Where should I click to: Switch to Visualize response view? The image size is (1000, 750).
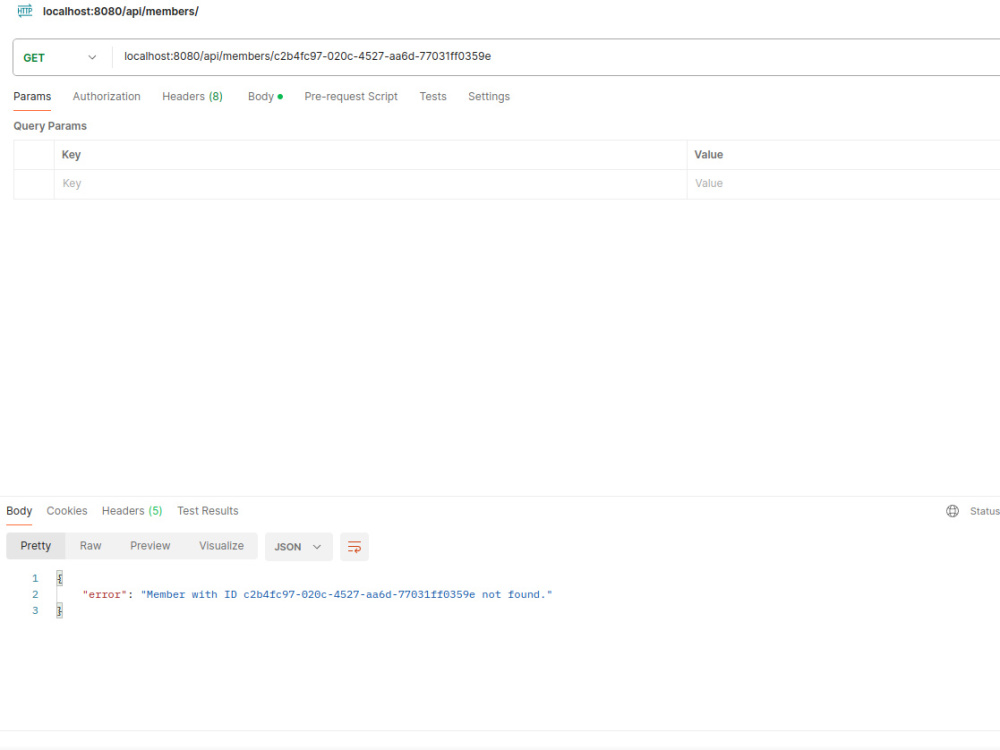(221, 546)
